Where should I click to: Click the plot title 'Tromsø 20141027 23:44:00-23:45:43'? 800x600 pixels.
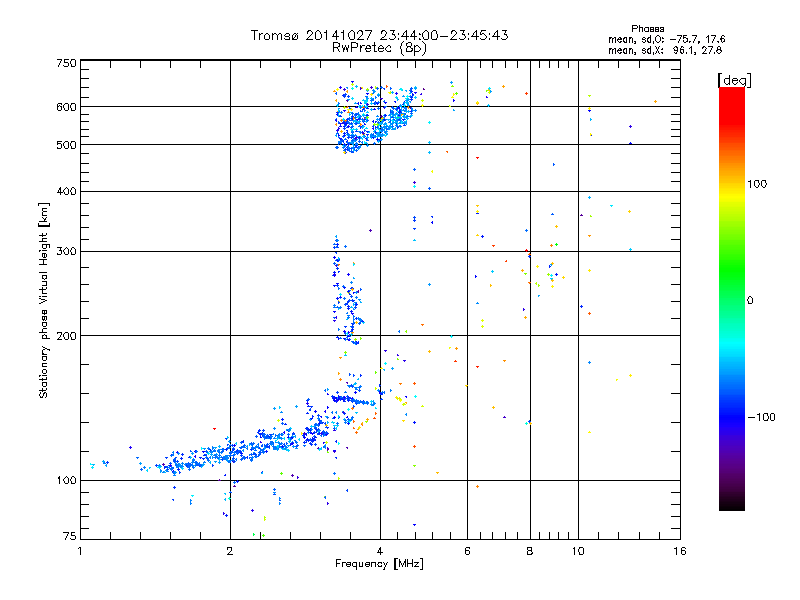coord(379,35)
